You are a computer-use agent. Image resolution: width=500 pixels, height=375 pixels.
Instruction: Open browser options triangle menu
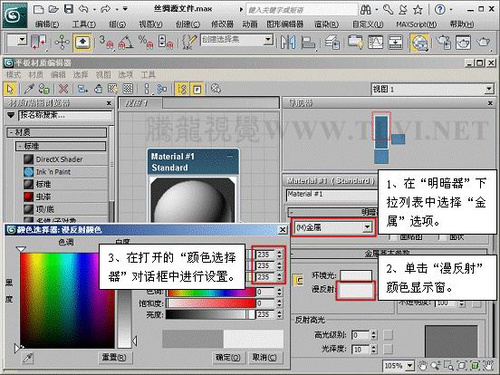[11, 115]
